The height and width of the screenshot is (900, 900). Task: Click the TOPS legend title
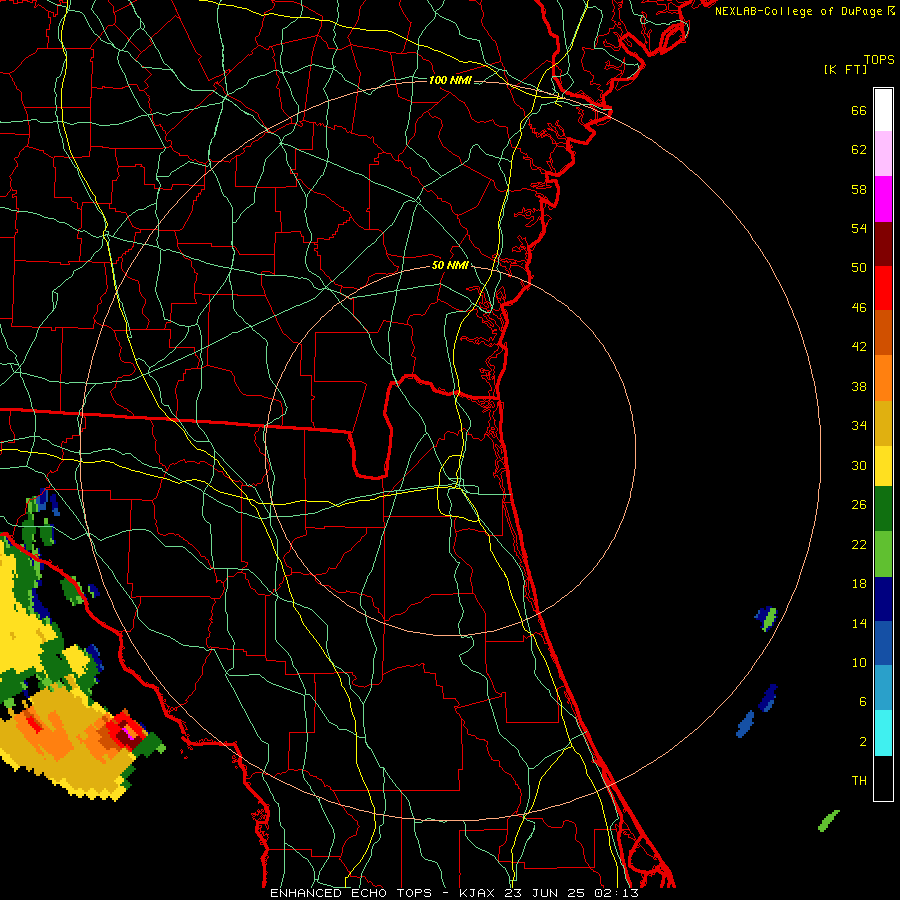pyautogui.click(x=879, y=60)
